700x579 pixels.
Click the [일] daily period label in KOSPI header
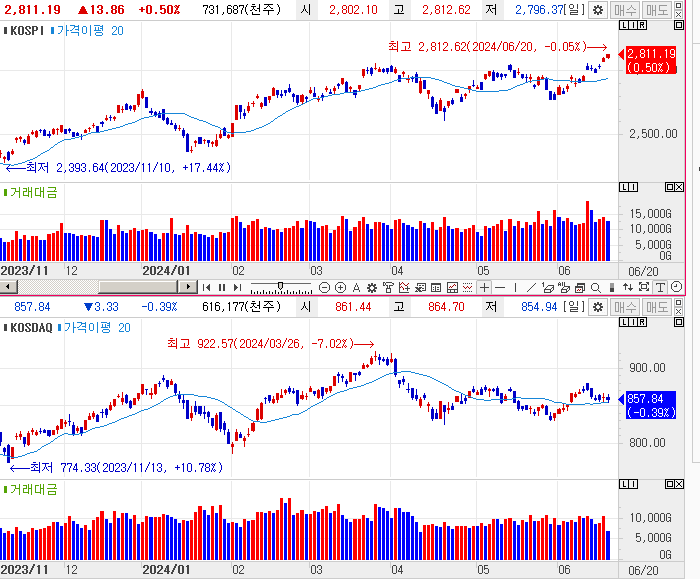tap(574, 9)
